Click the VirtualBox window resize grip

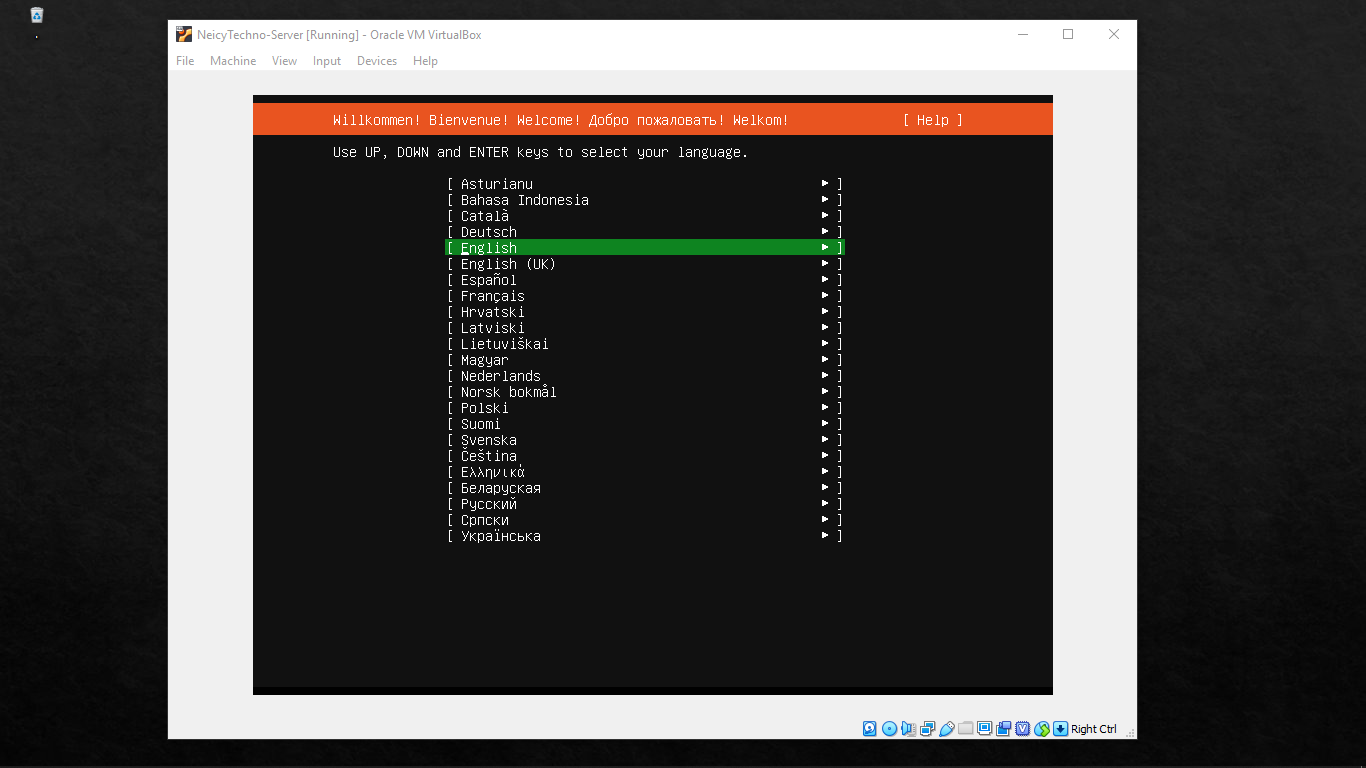point(1129,733)
